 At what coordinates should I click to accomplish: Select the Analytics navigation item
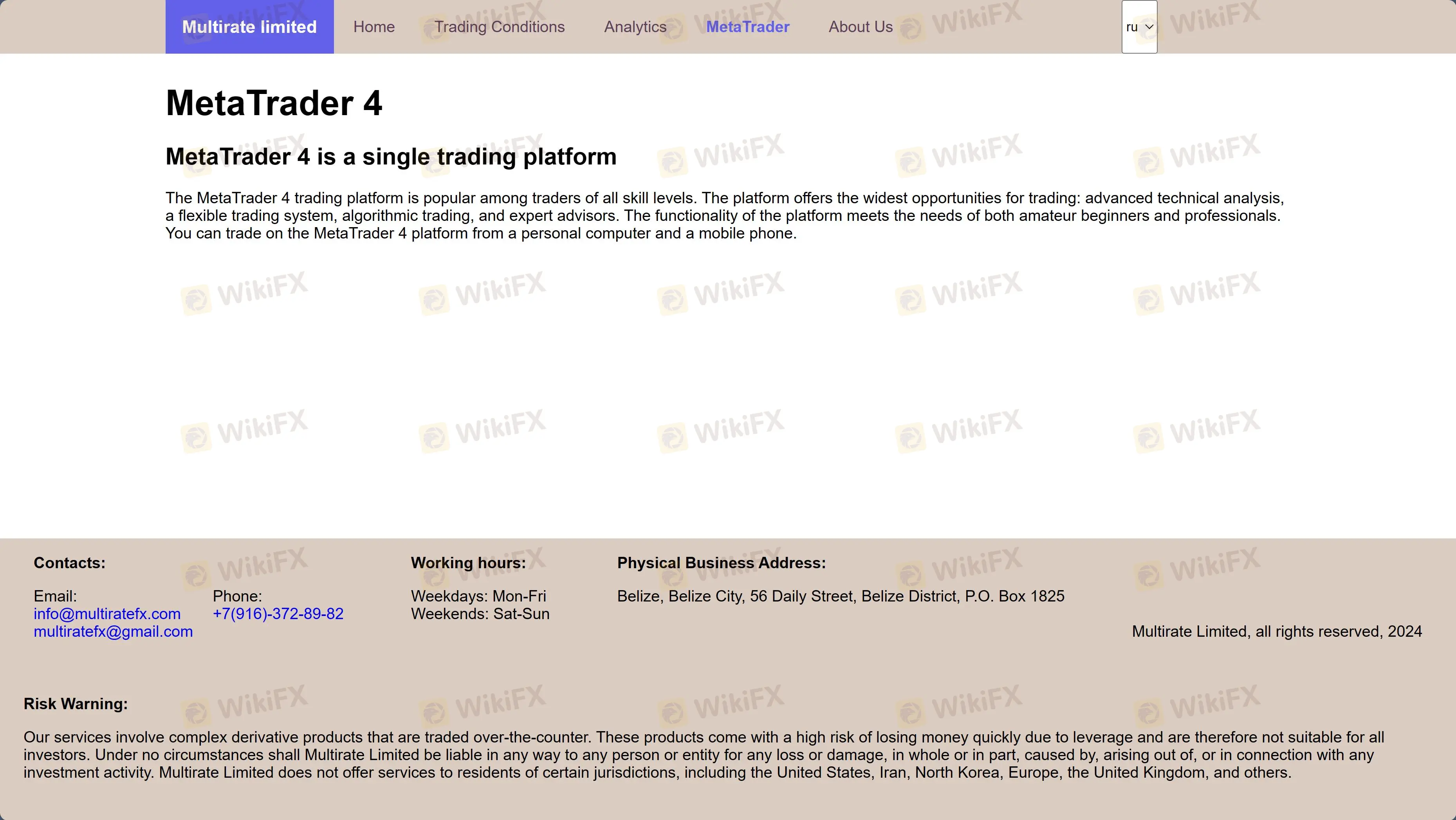tap(635, 27)
